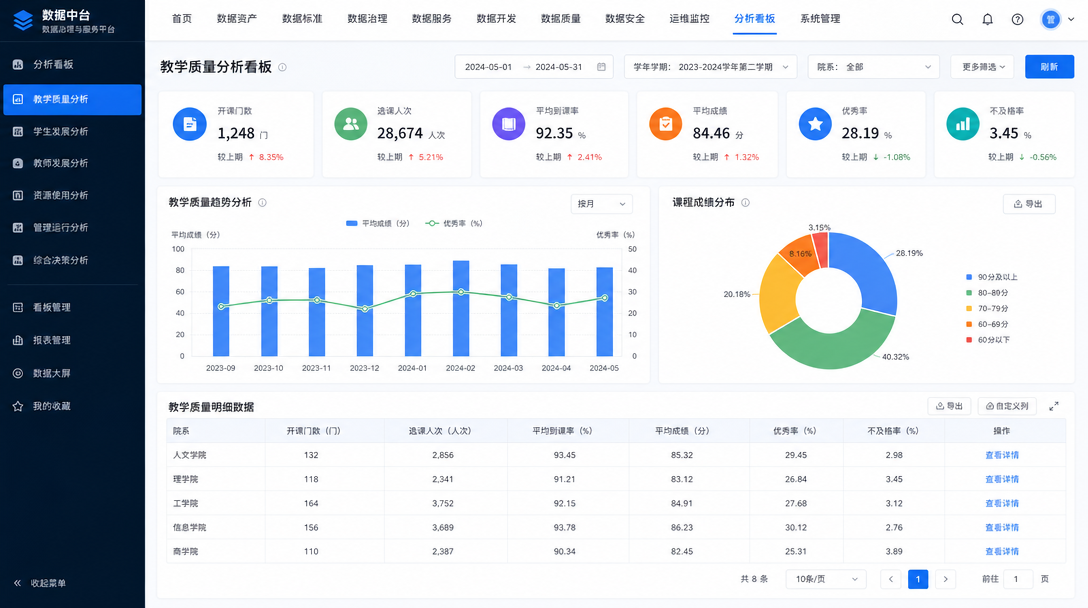Click the 优秀率 card star icon
The image size is (1088, 608).
pyautogui.click(x=815, y=124)
